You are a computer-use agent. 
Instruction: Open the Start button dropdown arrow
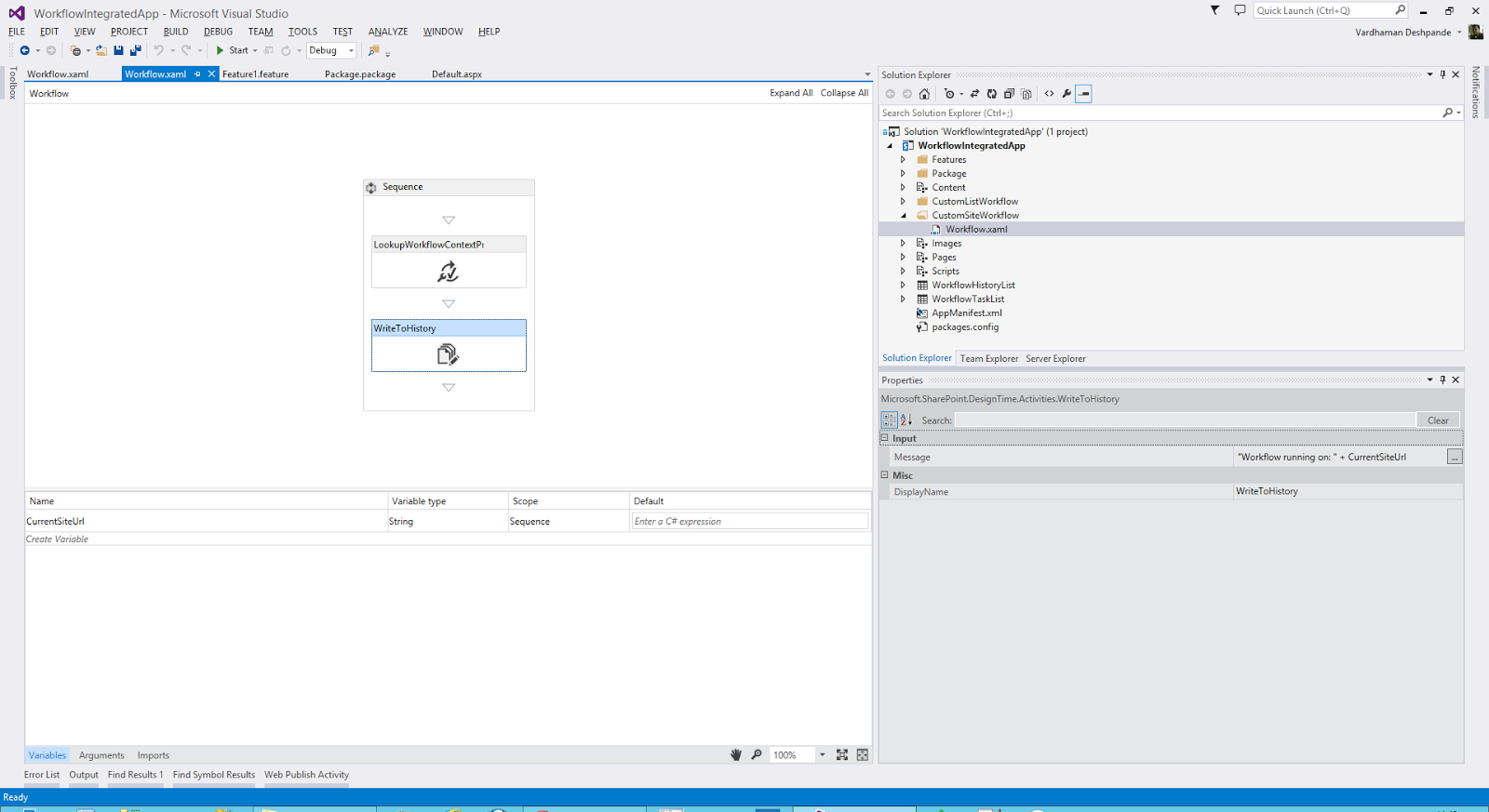click(255, 51)
